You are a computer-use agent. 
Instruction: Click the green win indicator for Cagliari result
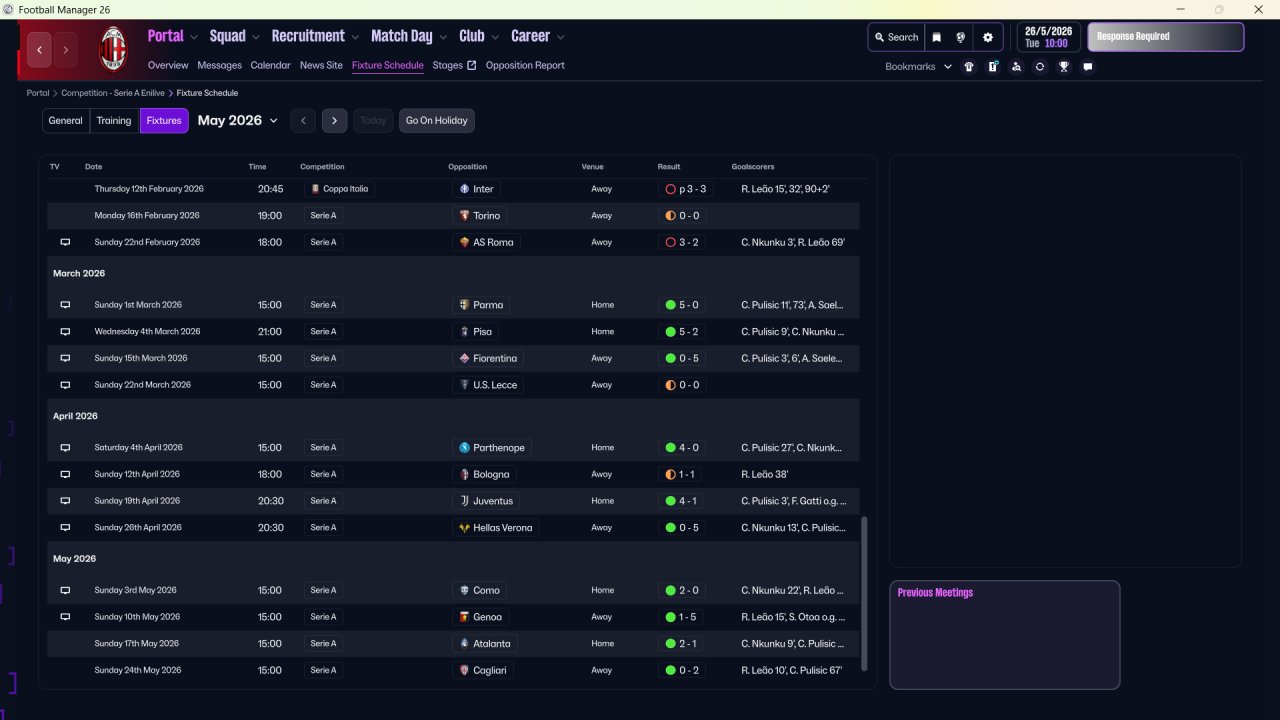coord(670,670)
